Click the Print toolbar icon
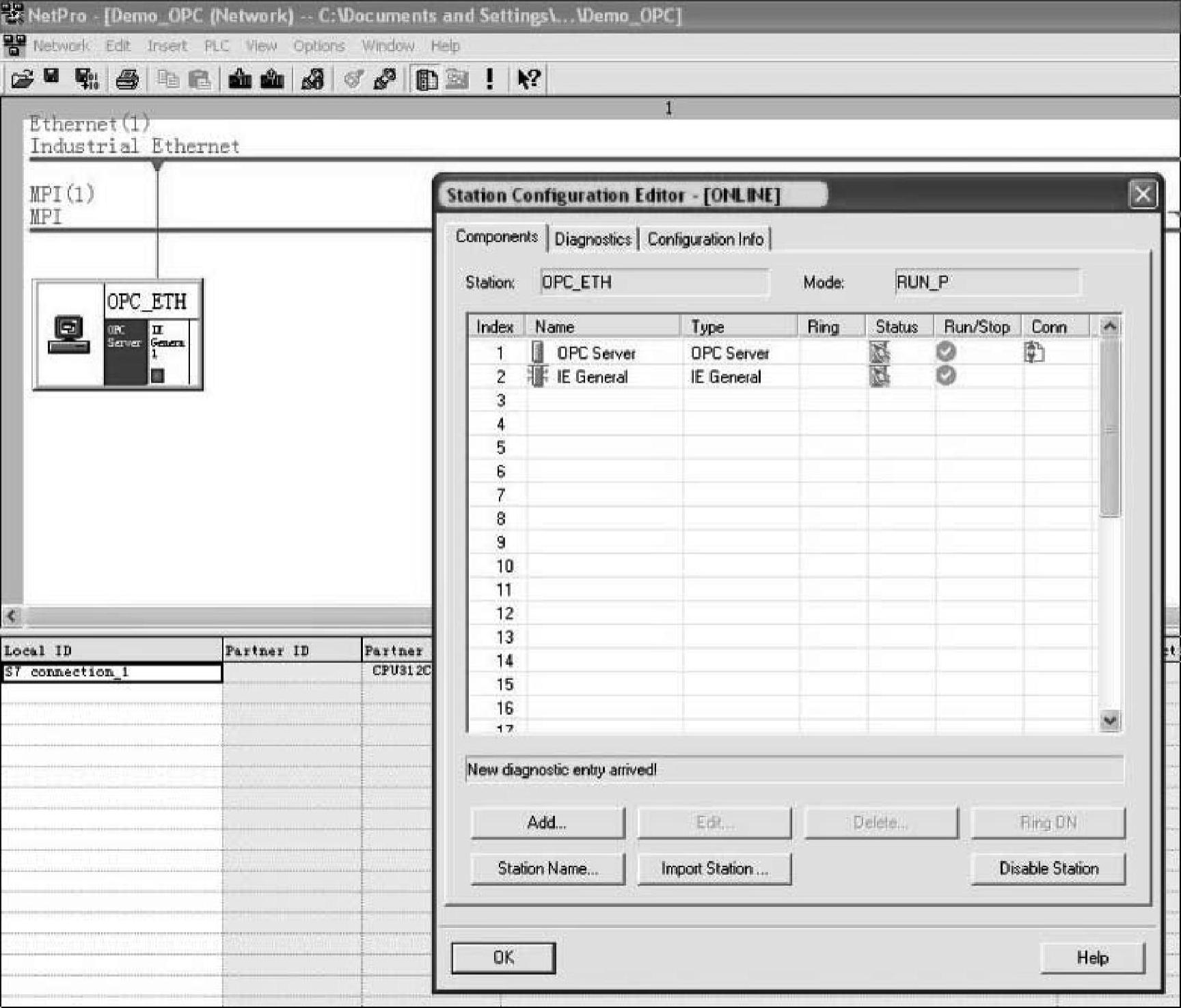The width and height of the screenshot is (1181, 1008). coord(127,79)
